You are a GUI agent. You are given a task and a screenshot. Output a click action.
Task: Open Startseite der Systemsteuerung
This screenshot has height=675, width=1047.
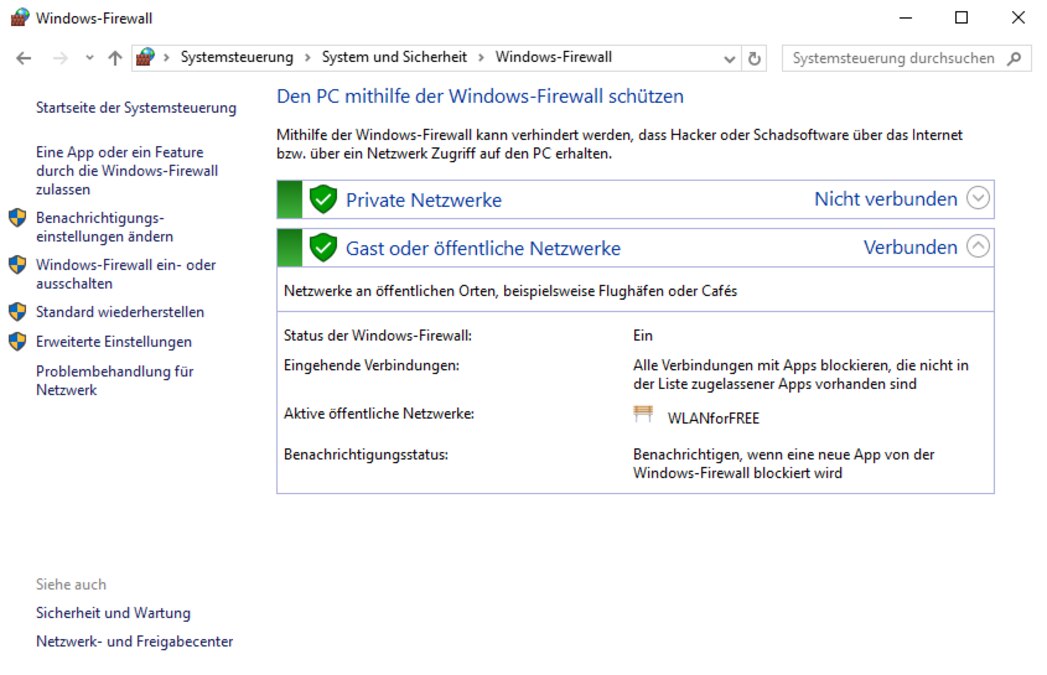(x=136, y=107)
